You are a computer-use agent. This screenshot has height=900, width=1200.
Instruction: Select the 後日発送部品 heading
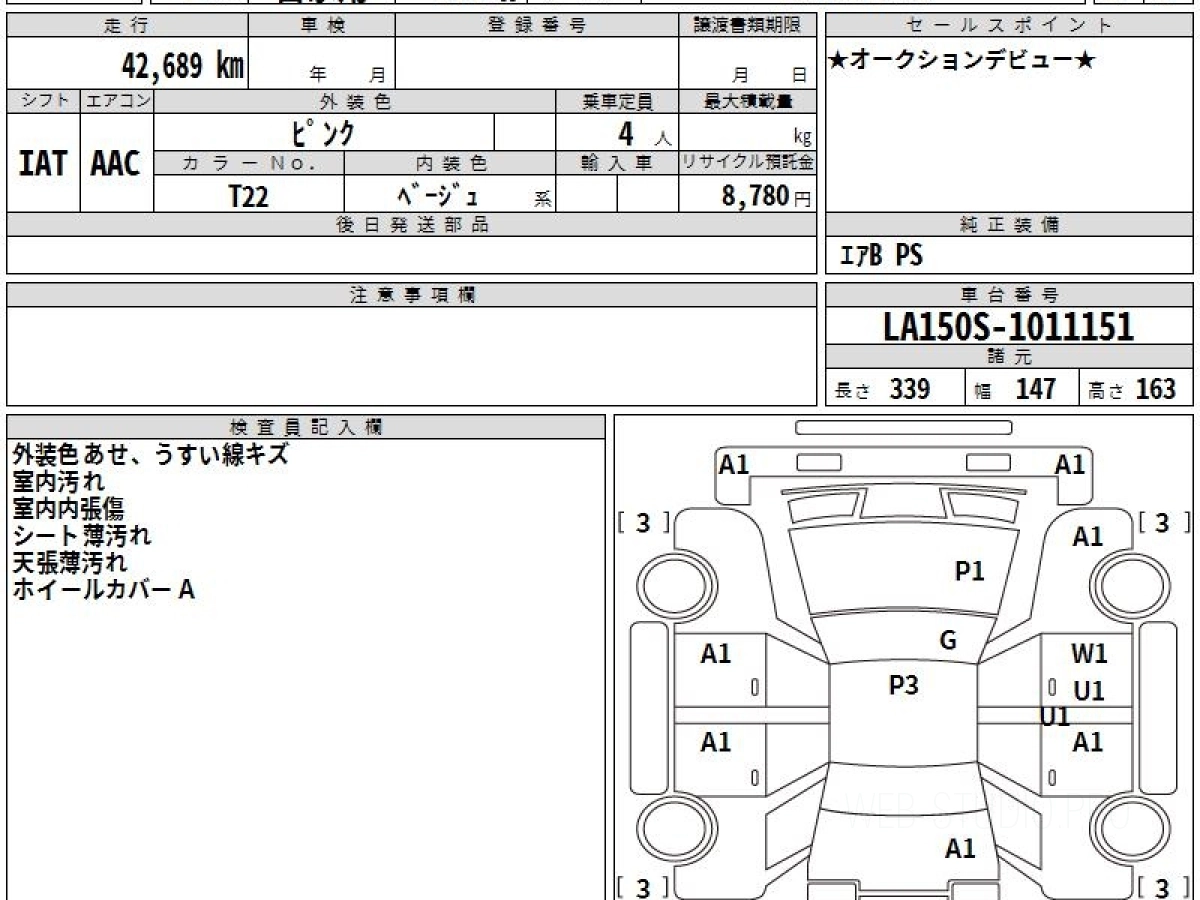point(411,225)
